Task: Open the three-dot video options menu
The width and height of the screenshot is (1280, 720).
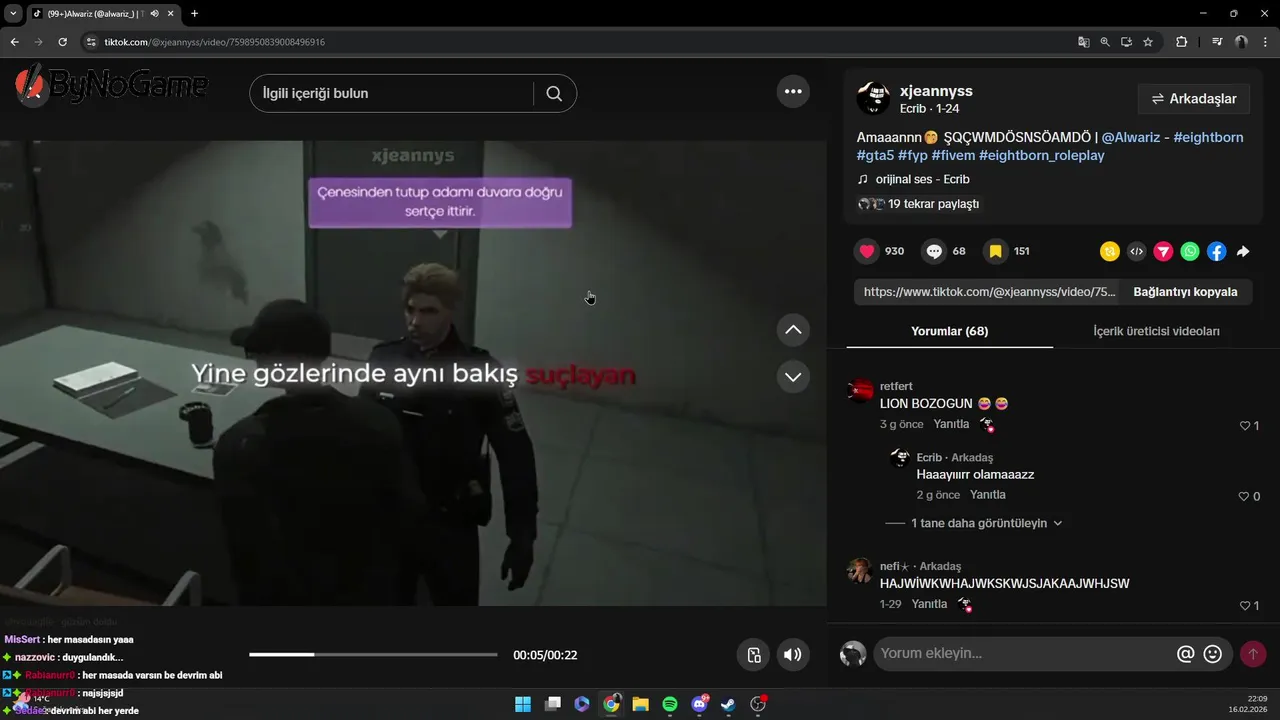Action: click(793, 91)
